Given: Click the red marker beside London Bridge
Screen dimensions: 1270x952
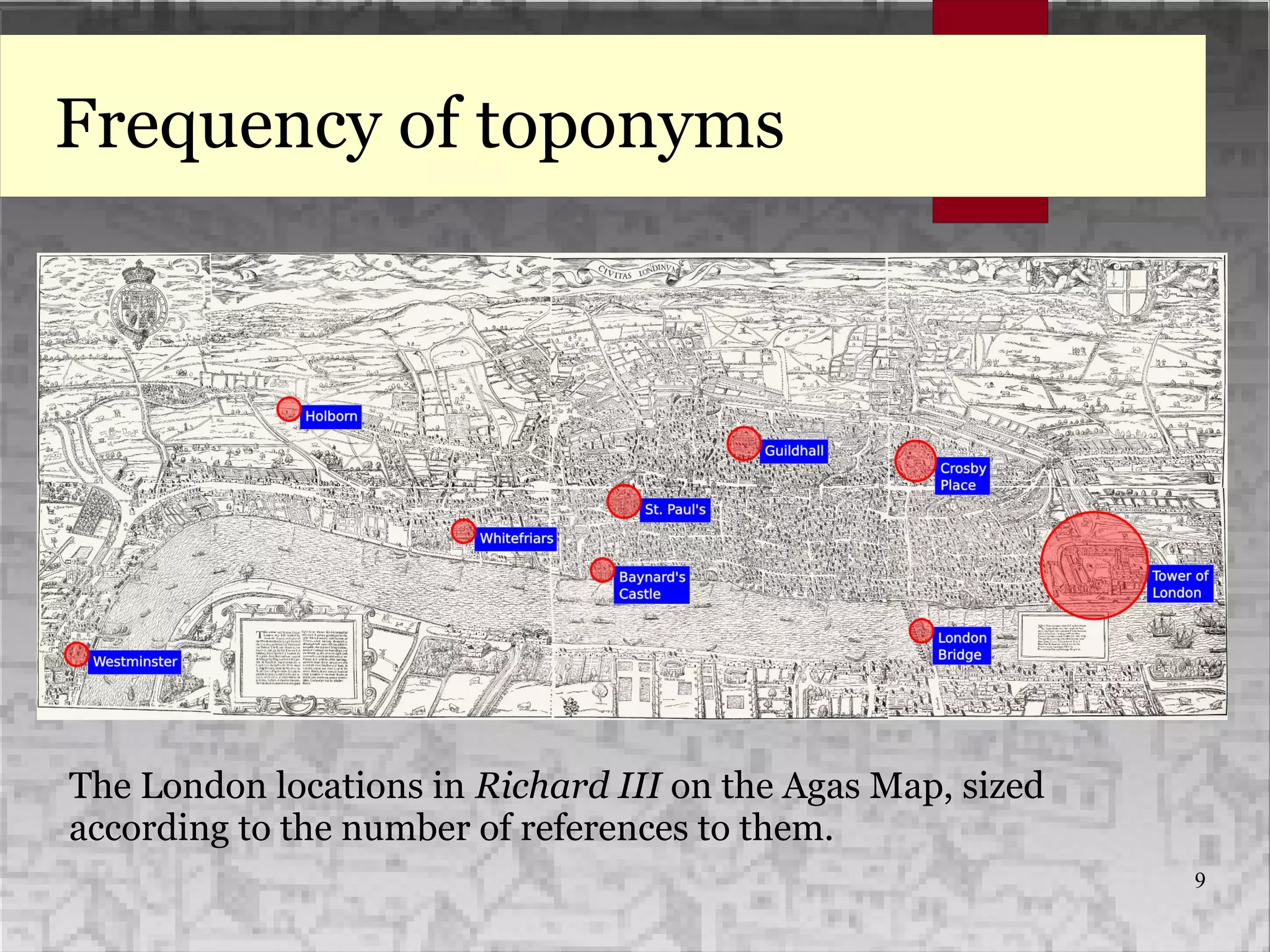Looking at the screenshot, I should pyautogui.click(x=921, y=630).
